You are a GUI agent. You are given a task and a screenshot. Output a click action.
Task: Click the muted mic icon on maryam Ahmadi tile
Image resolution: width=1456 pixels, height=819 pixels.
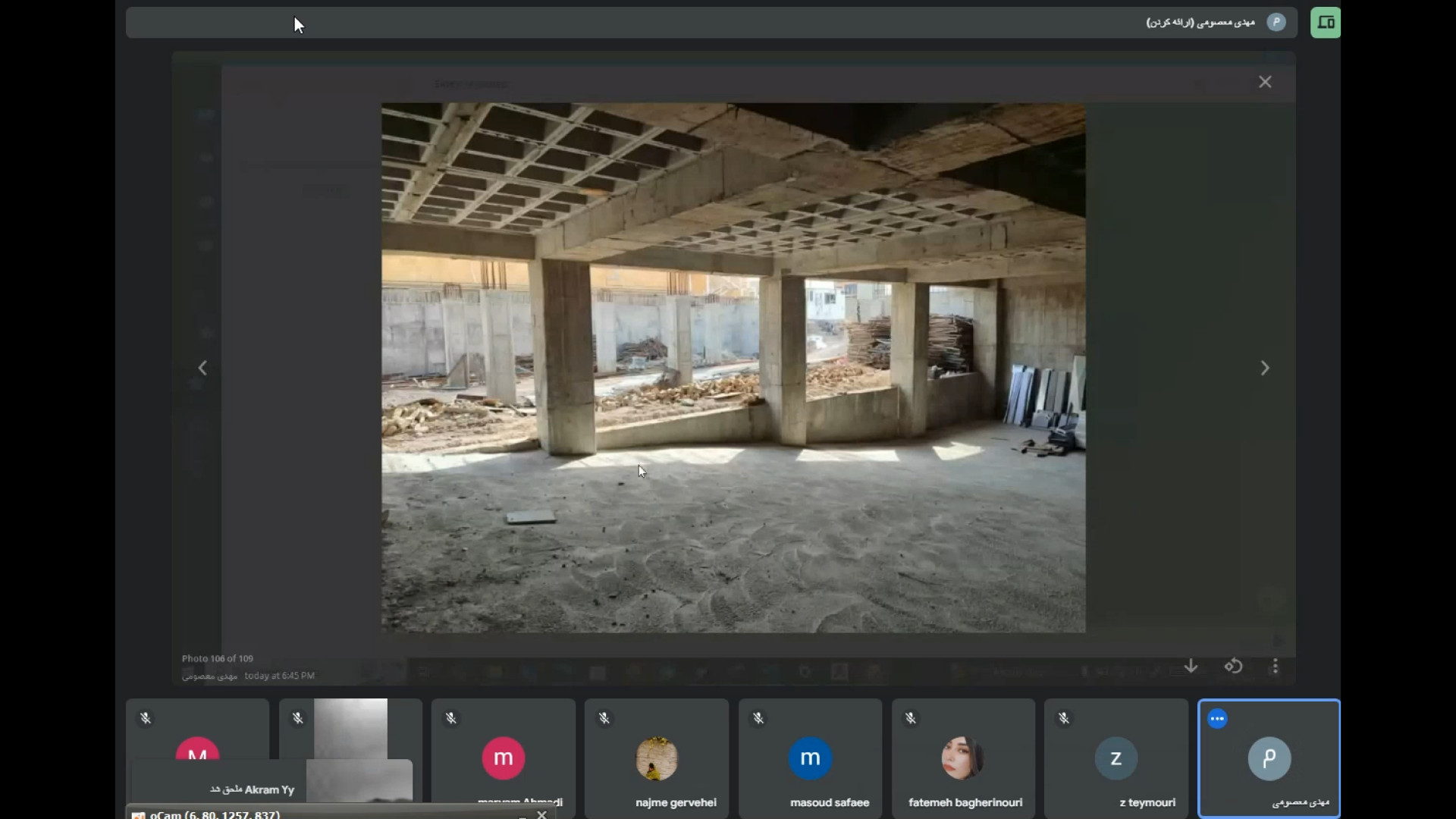pyautogui.click(x=451, y=717)
